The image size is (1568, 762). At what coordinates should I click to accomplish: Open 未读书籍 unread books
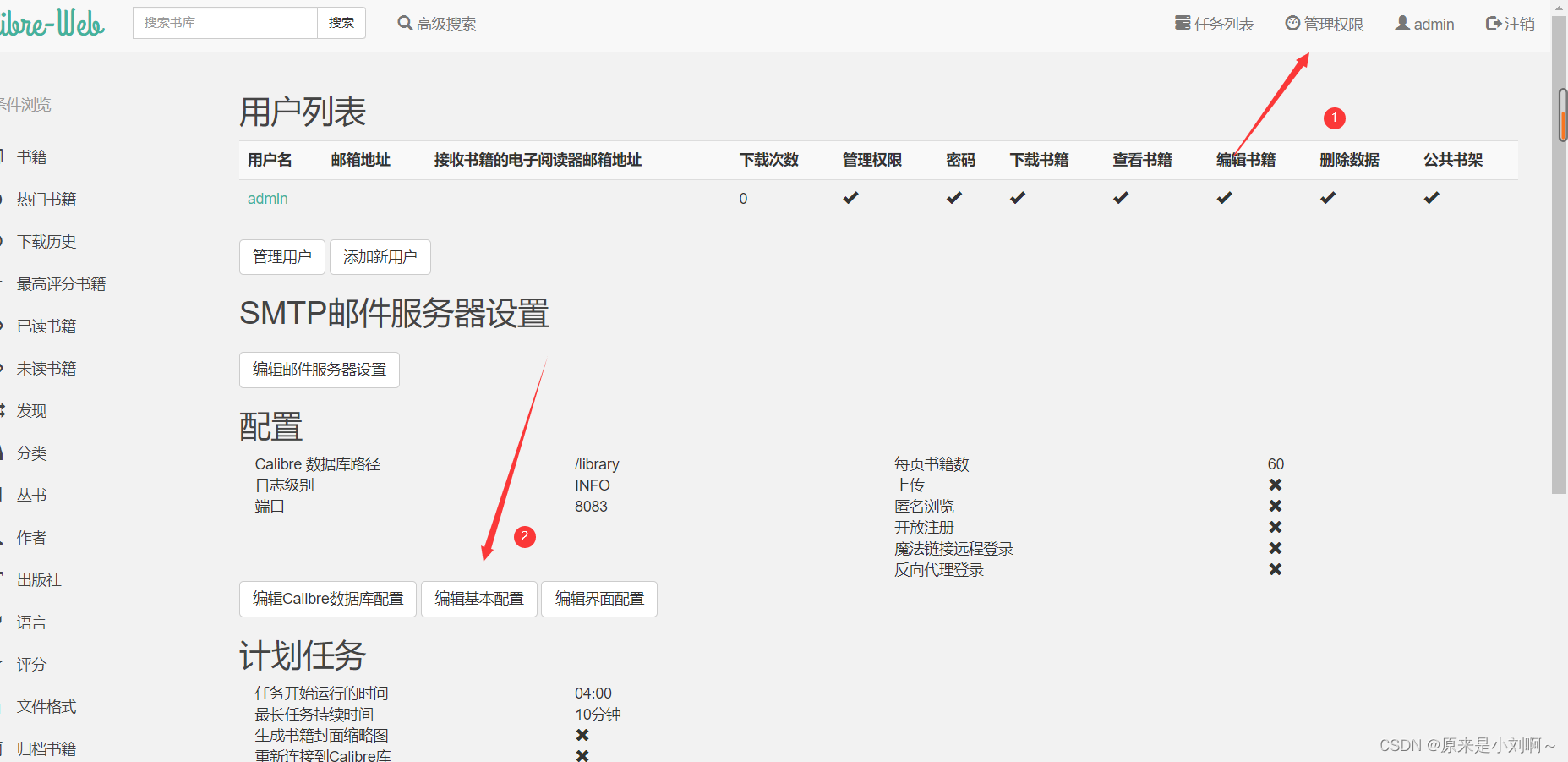pyautogui.click(x=46, y=369)
